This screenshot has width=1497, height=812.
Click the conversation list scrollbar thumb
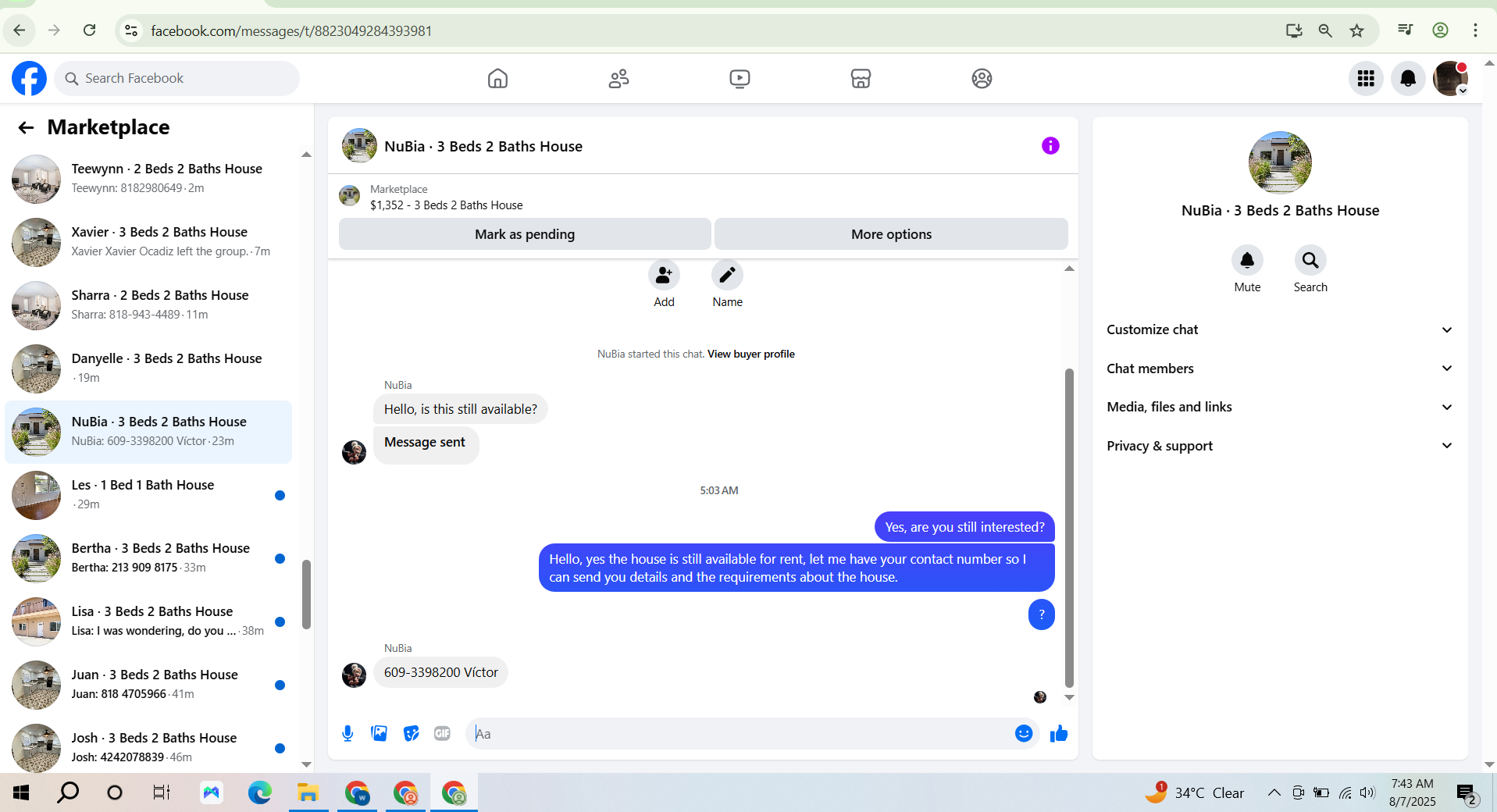pyautogui.click(x=306, y=593)
